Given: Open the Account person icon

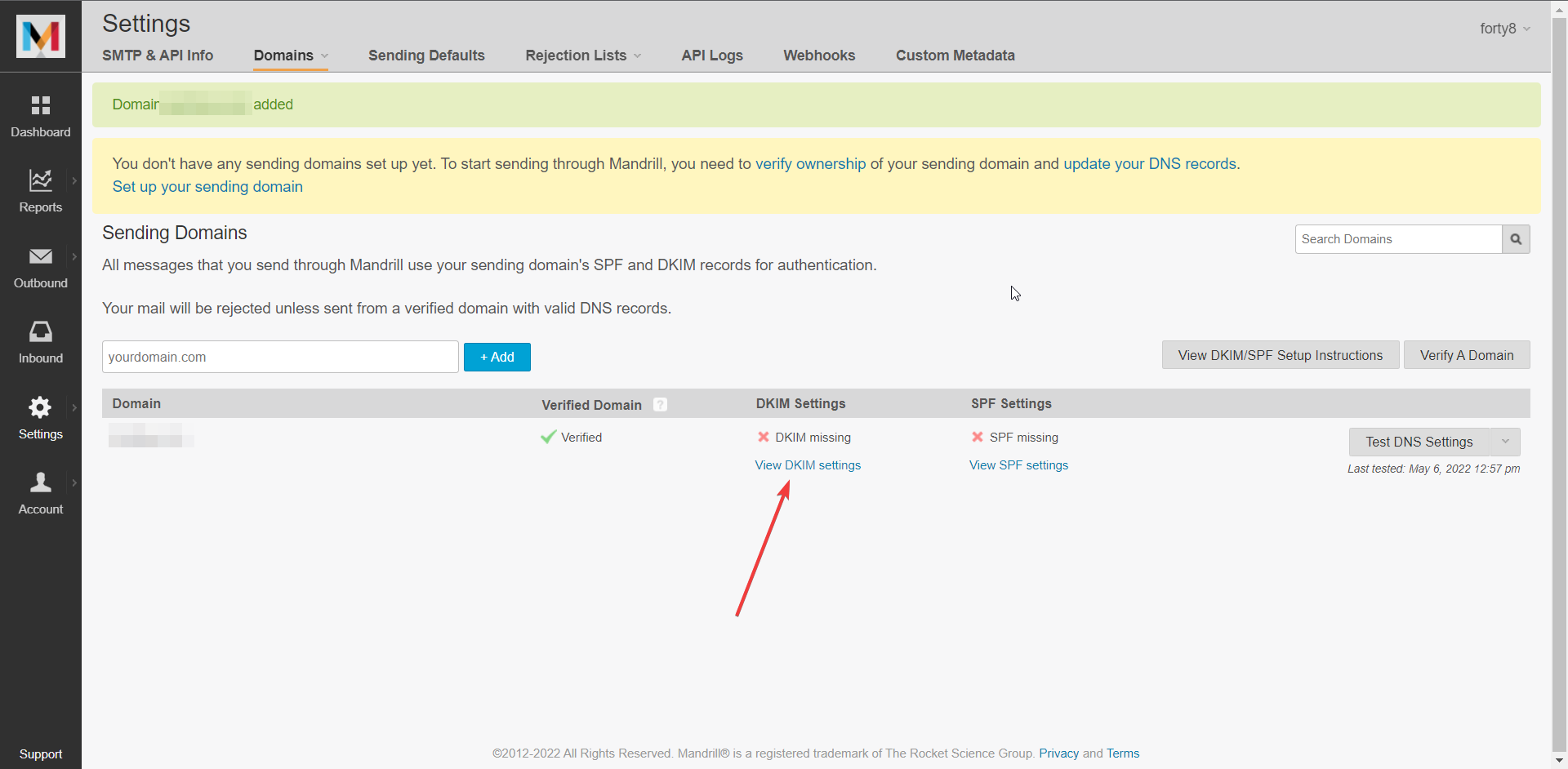Looking at the screenshot, I should [x=41, y=482].
